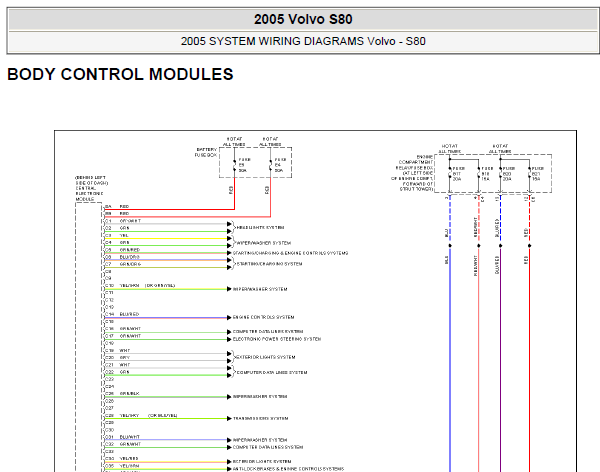600x472 pixels.
Task: Select the "FUSE B17 20A" fuse label
Action: tap(458, 173)
